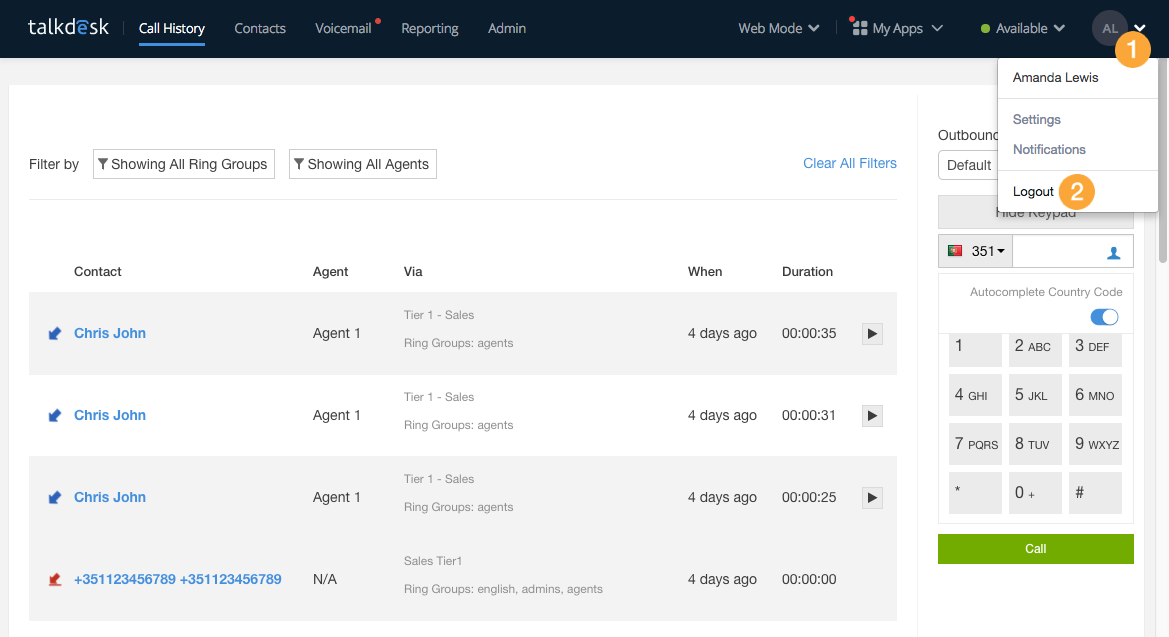This screenshot has width=1169, height=637.
Task: Dial keypad digit 2 ABC
Action: point(1035,348)
